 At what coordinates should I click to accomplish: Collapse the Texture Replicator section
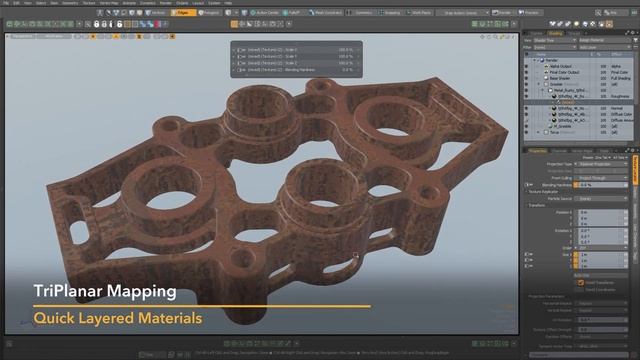pos(543,191)
